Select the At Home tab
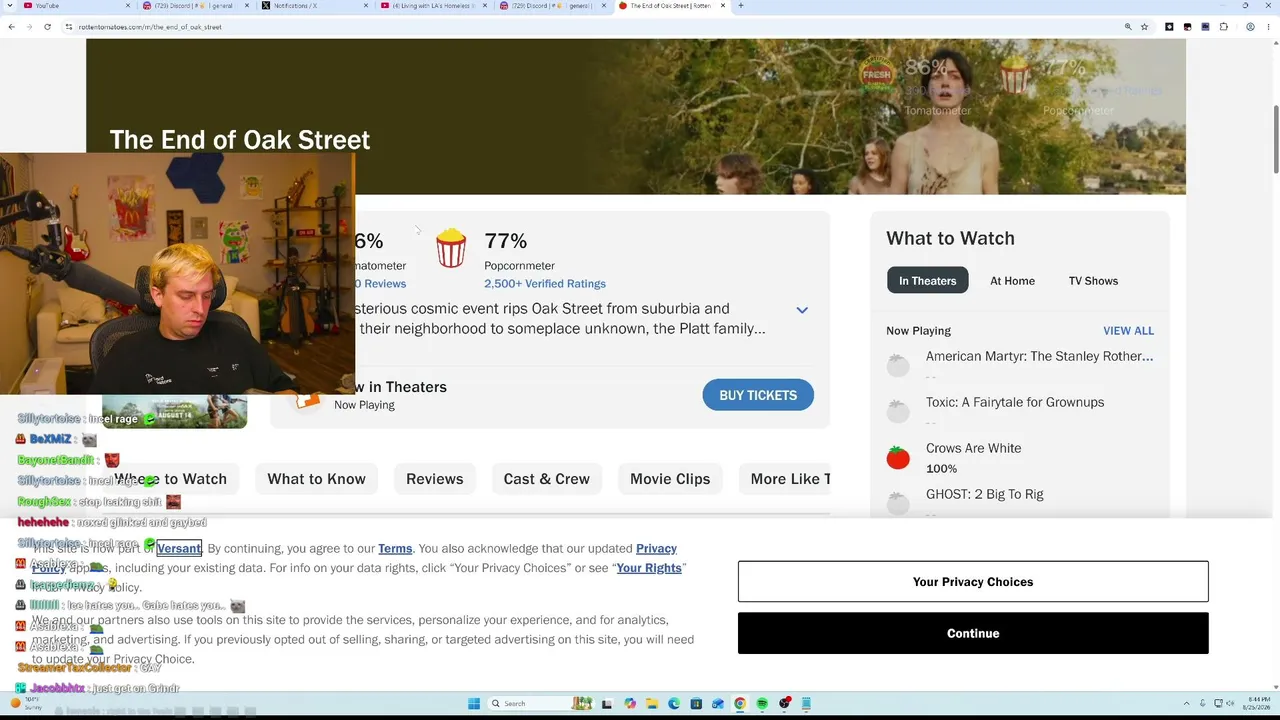Viewport: 1280px width, 720px height. tap(1012, 281)
